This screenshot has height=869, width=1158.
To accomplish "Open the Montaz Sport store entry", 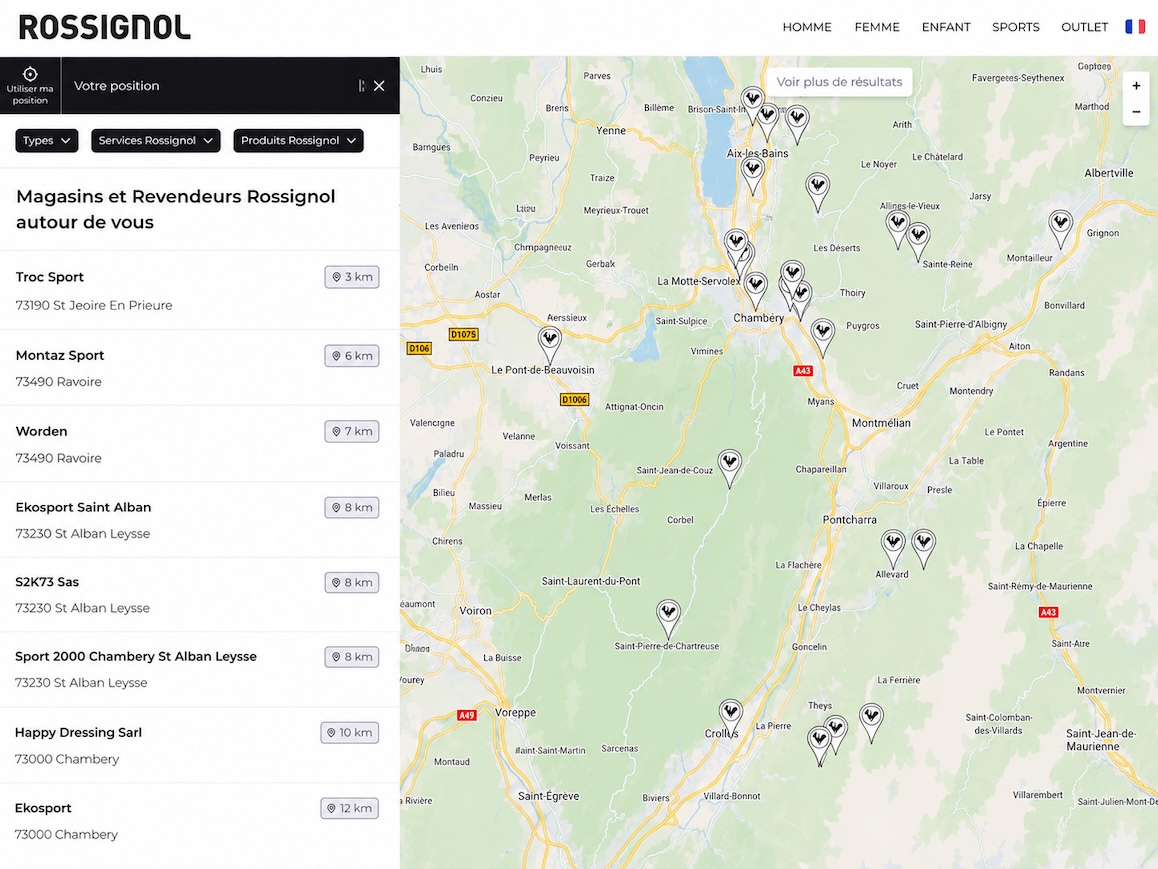I will [199, 368].
